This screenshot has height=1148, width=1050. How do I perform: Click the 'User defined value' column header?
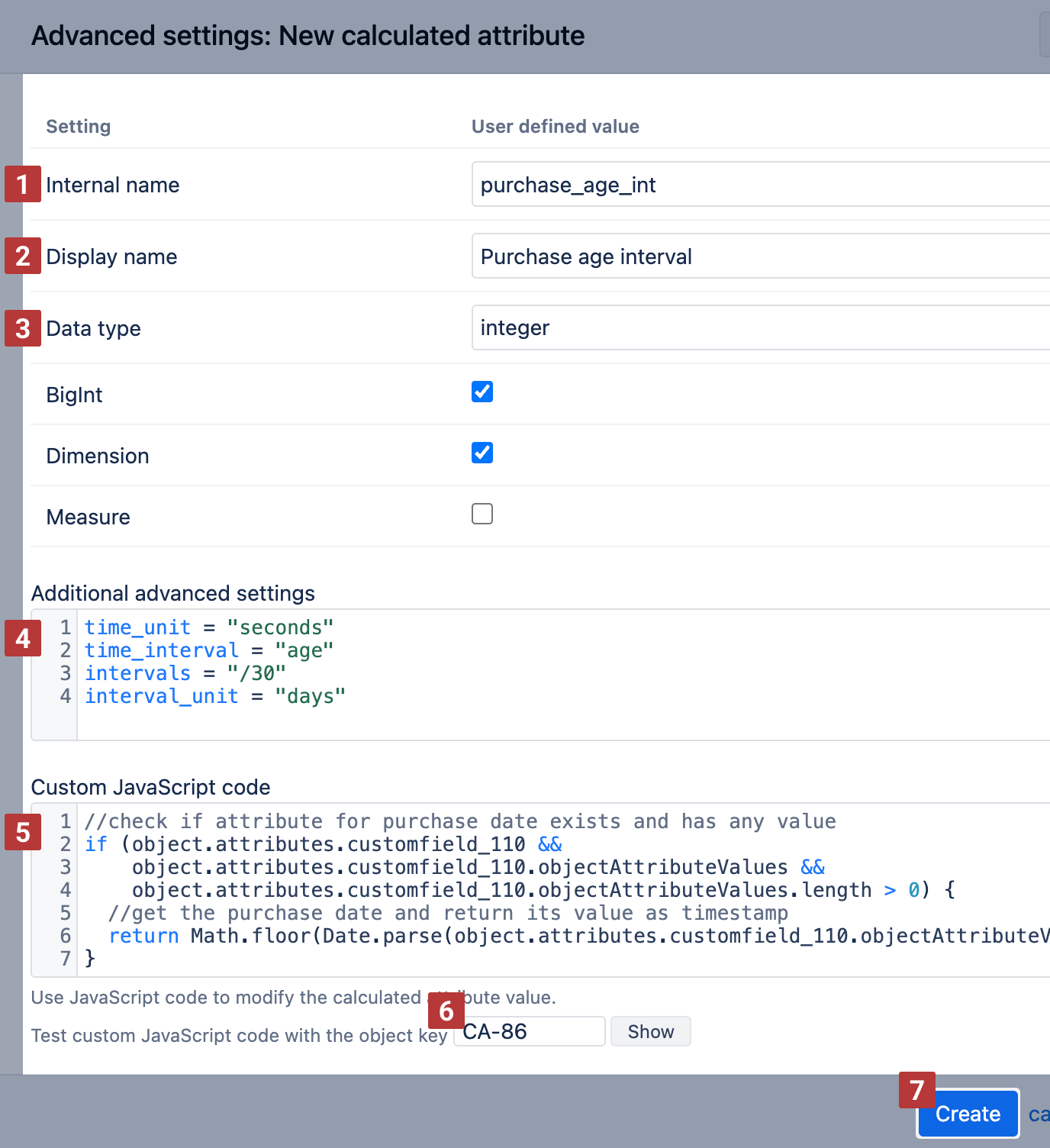(556, 127)
